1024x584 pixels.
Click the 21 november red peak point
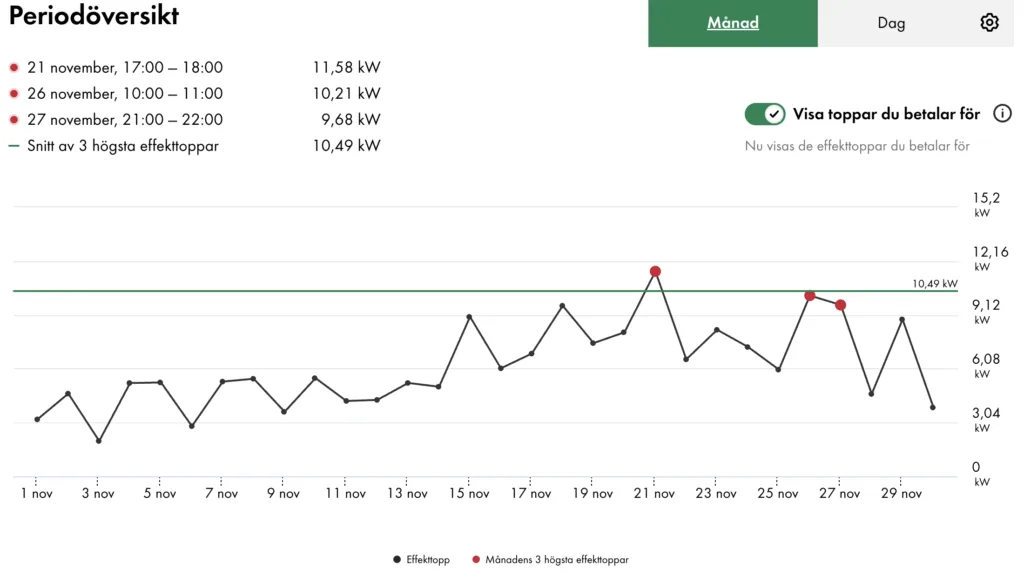click(x=655, y=271)
